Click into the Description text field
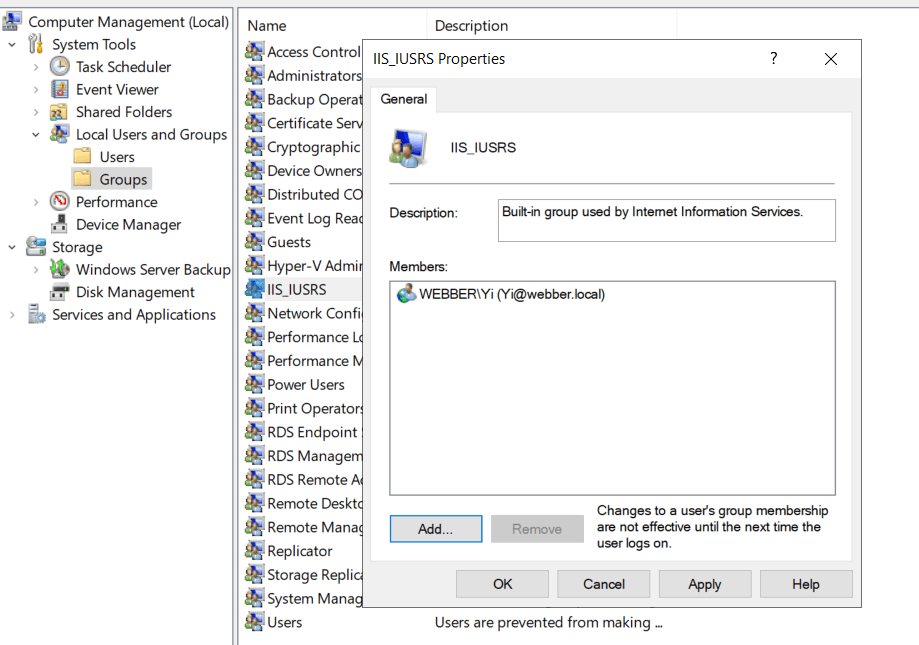This screenshot has width=919, height=645. tap(666, 221)
